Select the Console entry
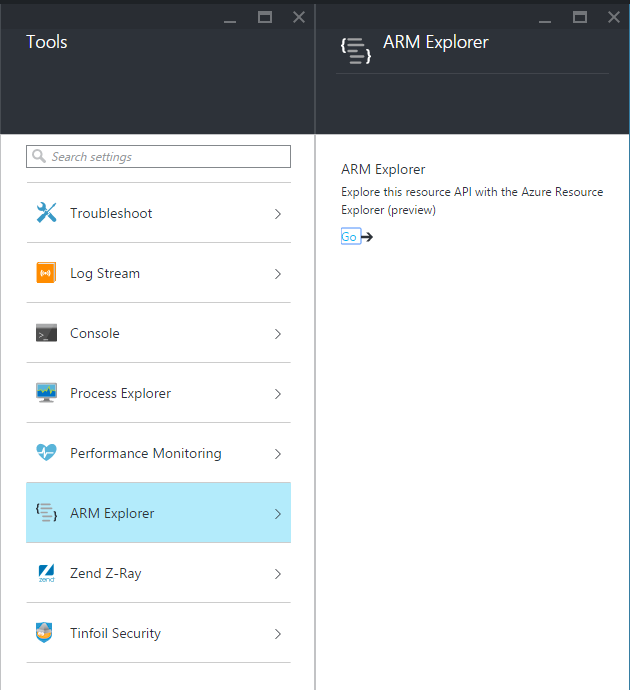Screen dimensions: 630x690 158,333
